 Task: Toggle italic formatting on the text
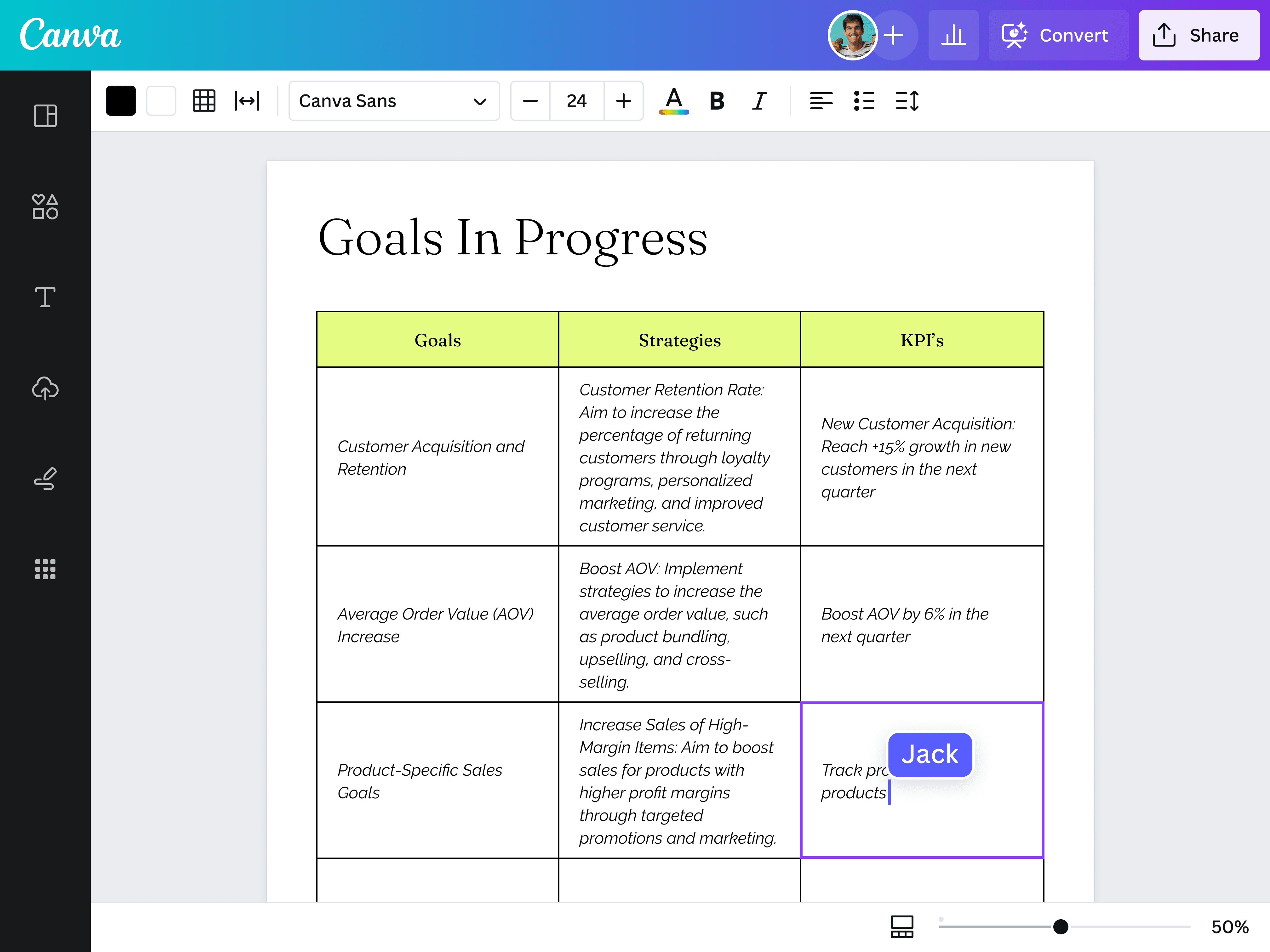click(x=758, y=101)
